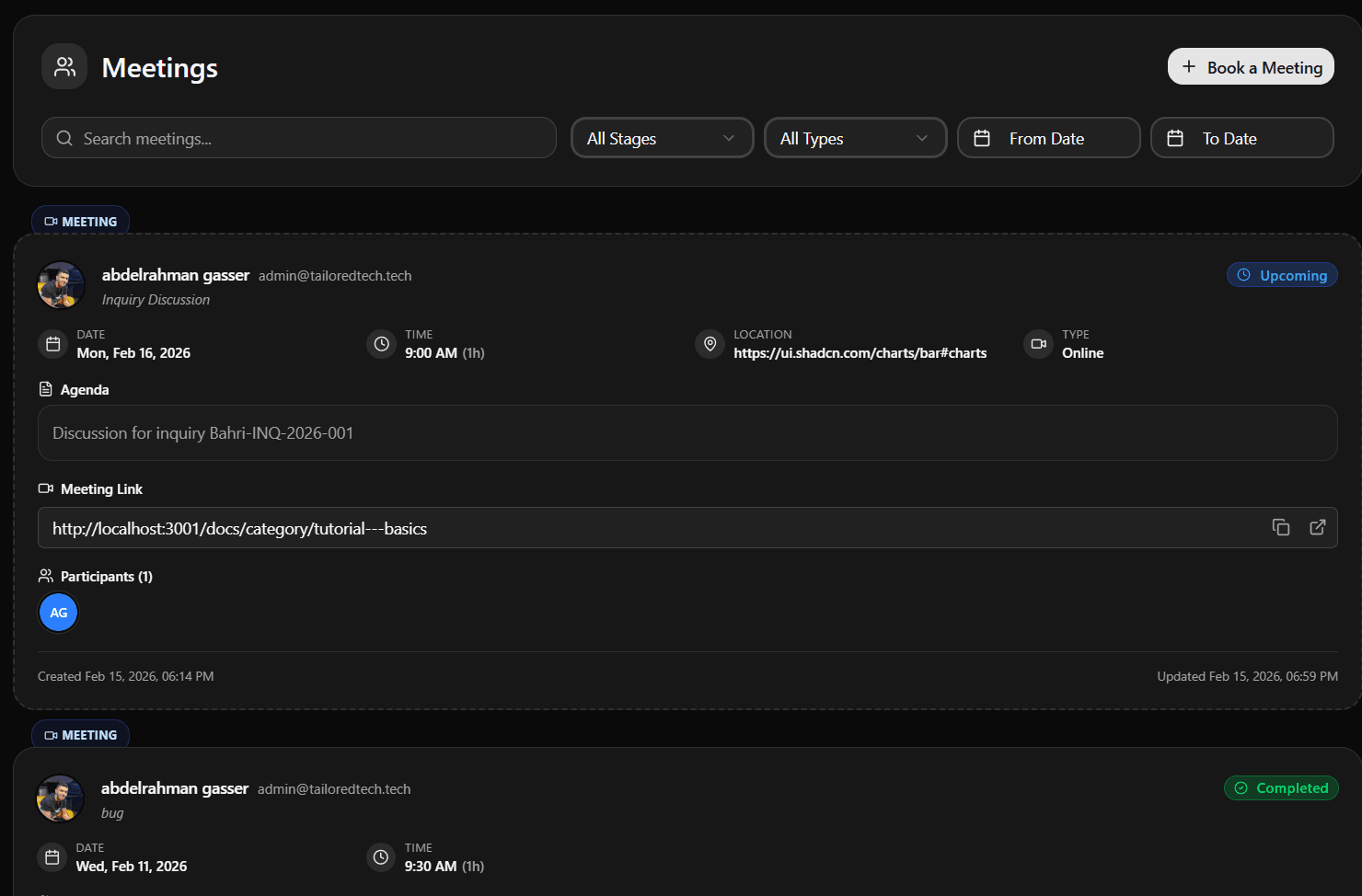The image size is (1362, 896).
Task: Open the From Date picker
Action: [x=1048, y=137]
